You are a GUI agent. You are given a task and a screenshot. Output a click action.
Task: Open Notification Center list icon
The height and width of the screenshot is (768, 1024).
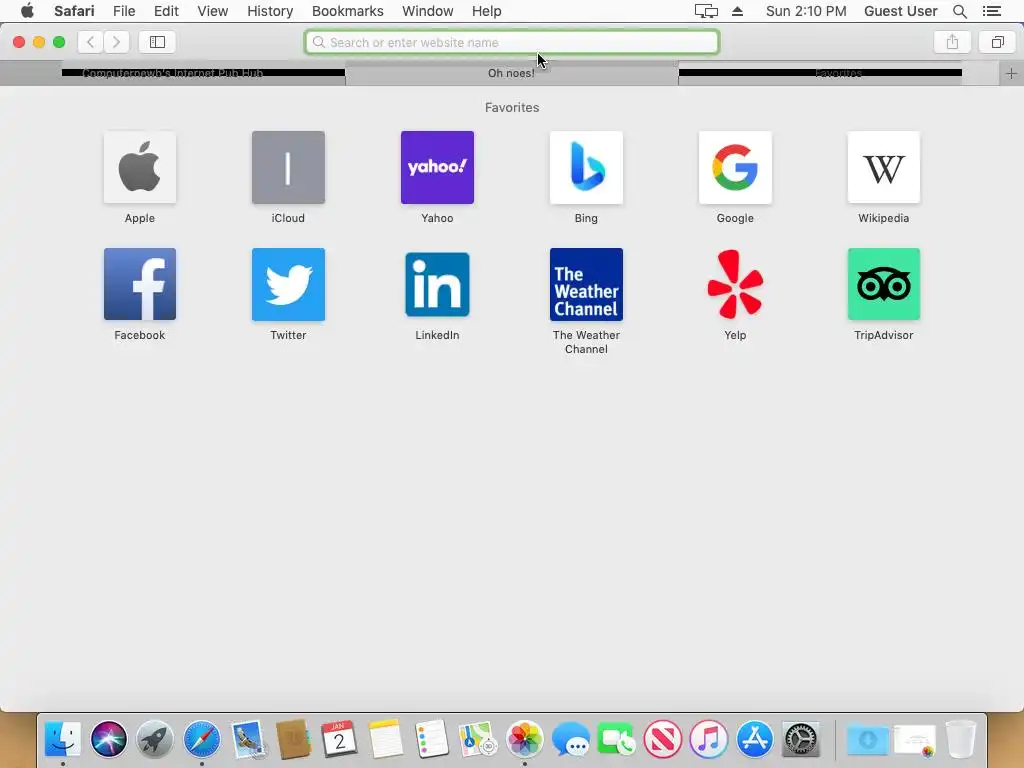pyautogui.click(x=991, y=11)
